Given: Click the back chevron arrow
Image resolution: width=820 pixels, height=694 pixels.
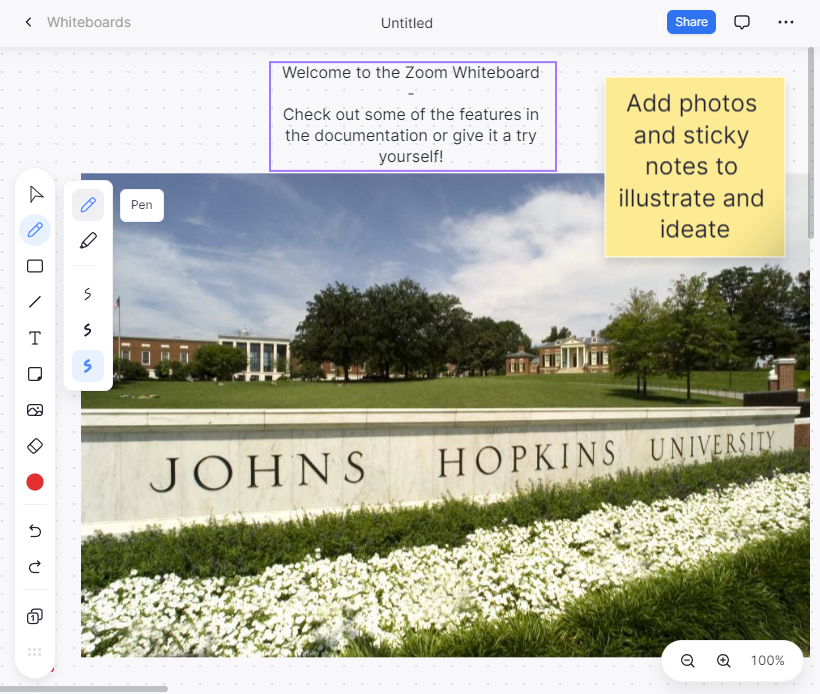Looking at the screenshot, I should (28, 22).
